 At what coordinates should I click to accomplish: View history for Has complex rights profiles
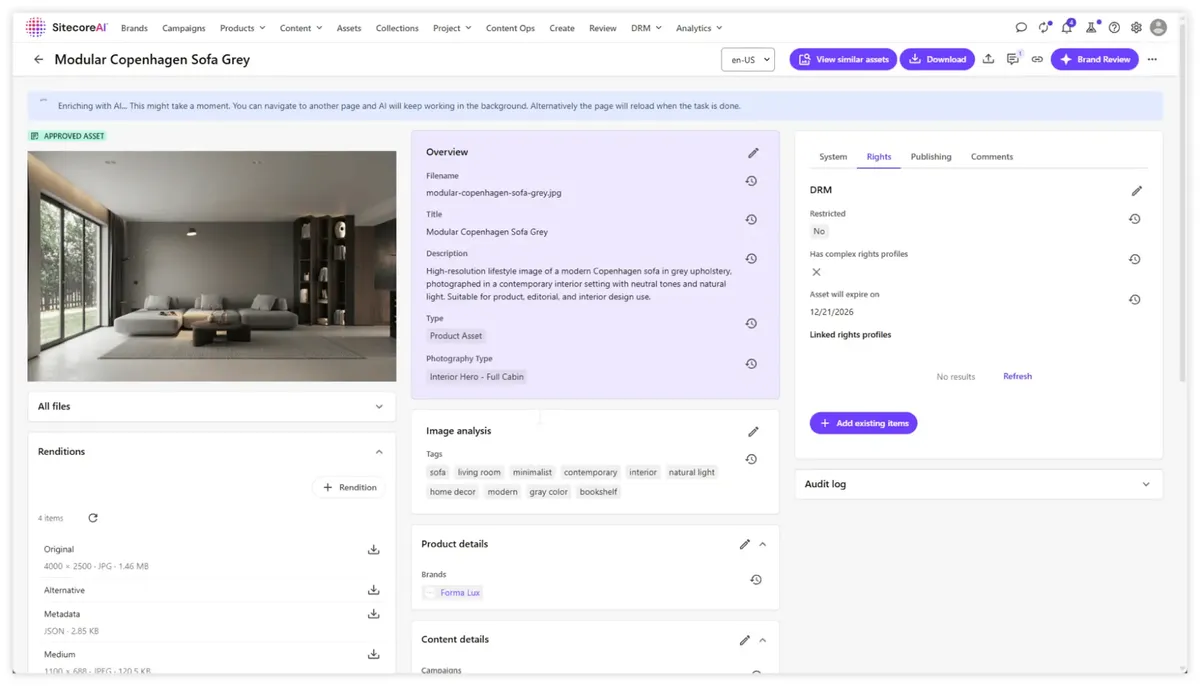1134,259
